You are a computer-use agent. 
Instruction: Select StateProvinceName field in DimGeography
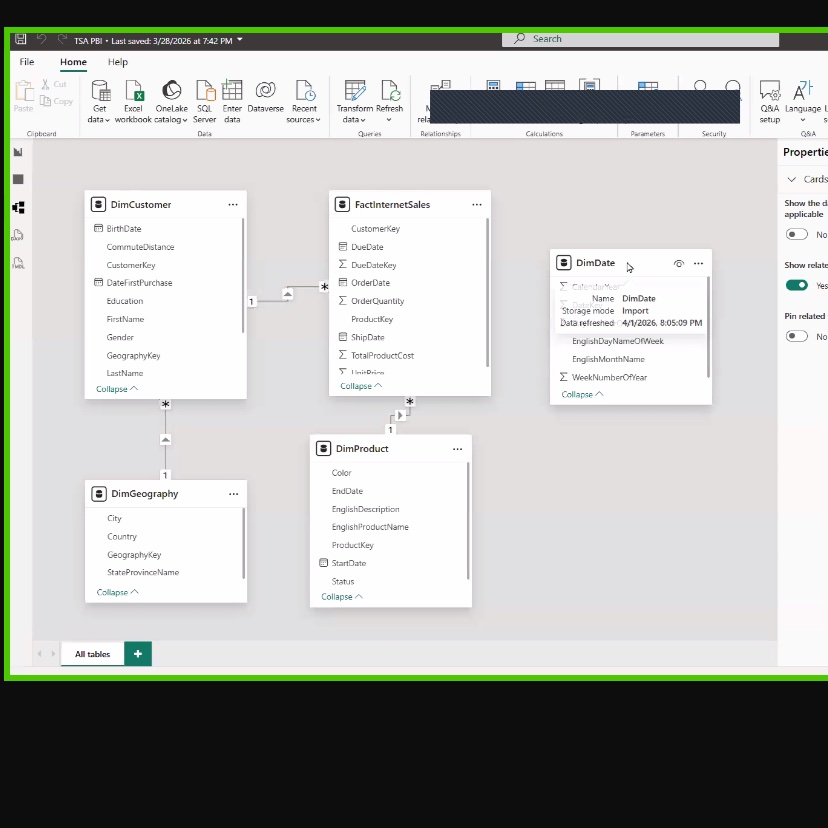click(x=143, y=572)
